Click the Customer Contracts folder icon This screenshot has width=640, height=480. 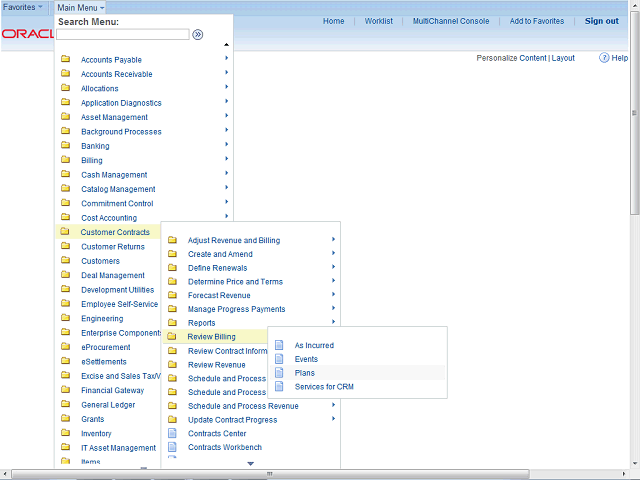[65, 231]
